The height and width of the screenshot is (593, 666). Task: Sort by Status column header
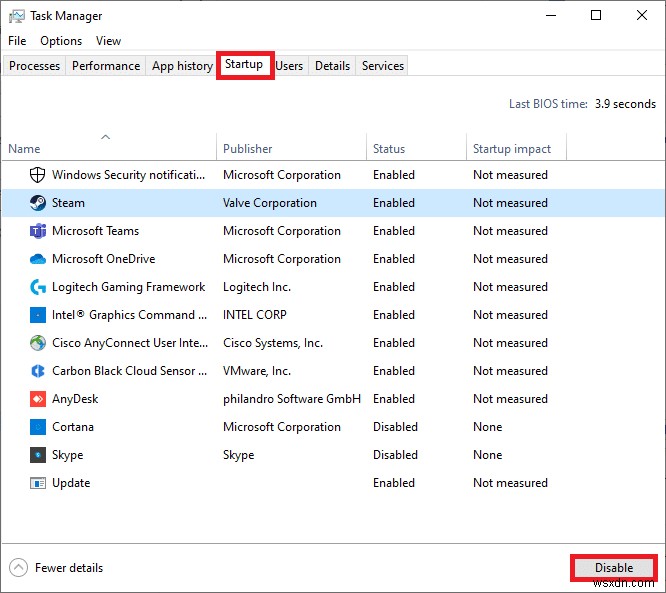coord(389,149)
